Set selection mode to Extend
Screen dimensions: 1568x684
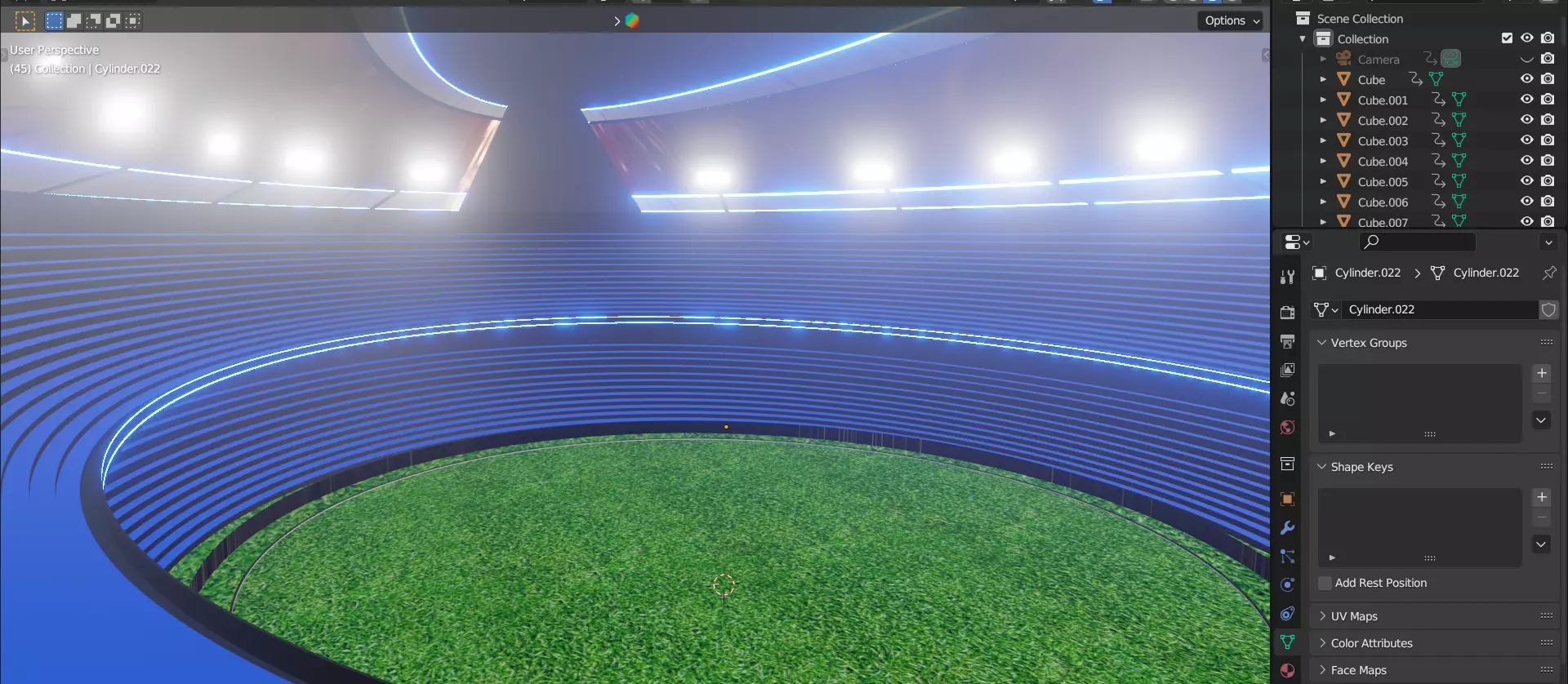tap(73, 21)
